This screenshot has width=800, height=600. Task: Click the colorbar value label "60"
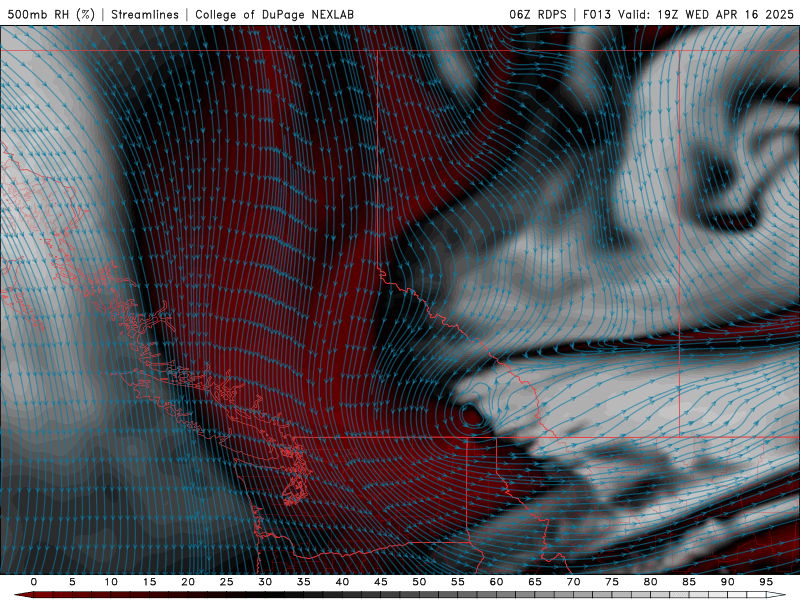click(x=496, y=582)
